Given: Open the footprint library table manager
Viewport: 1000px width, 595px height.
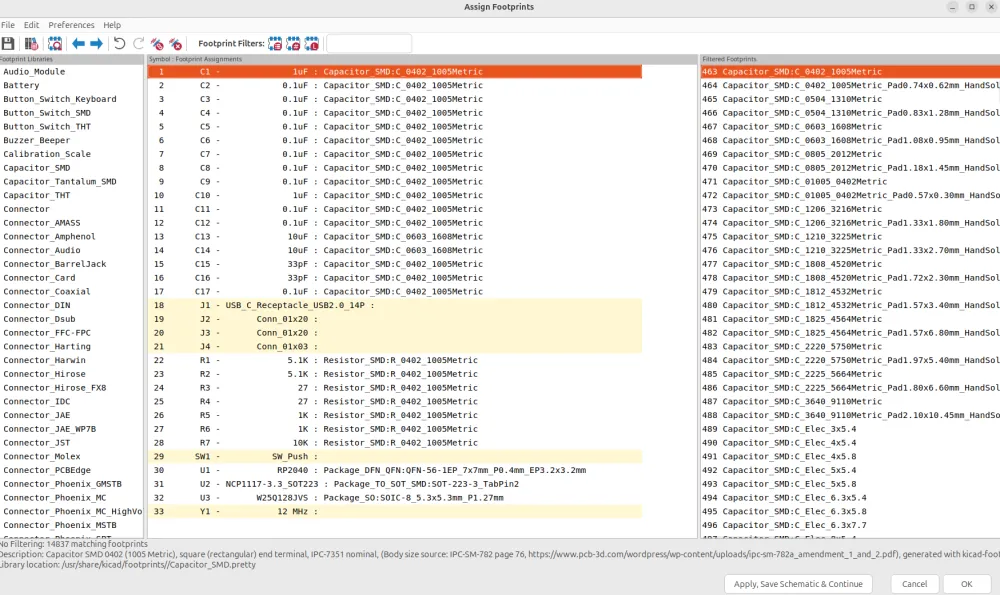Looking at the screenshot, I should pyautogui.click(x=32, y=44).
